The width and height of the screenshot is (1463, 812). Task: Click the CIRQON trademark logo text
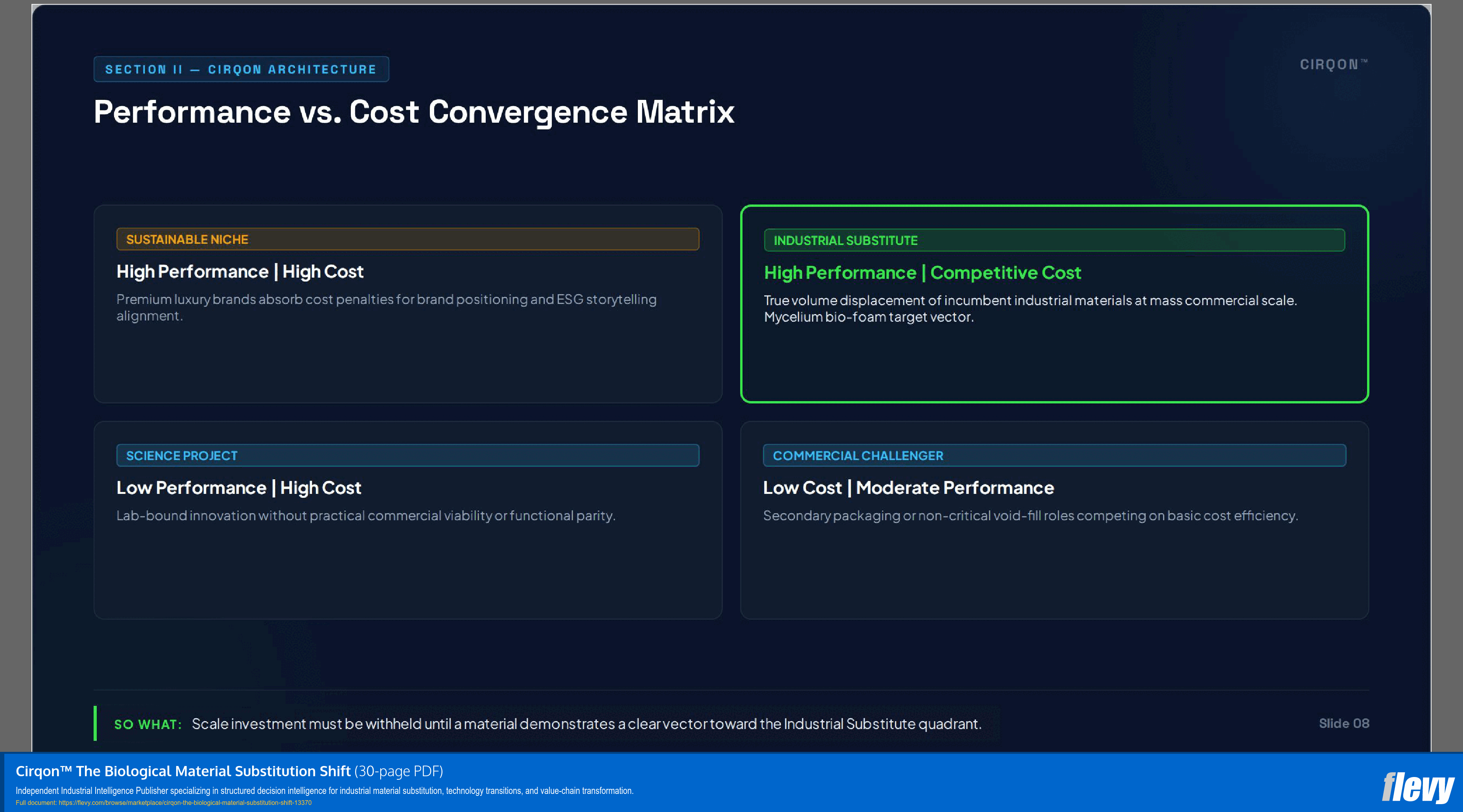point(1334,65)
